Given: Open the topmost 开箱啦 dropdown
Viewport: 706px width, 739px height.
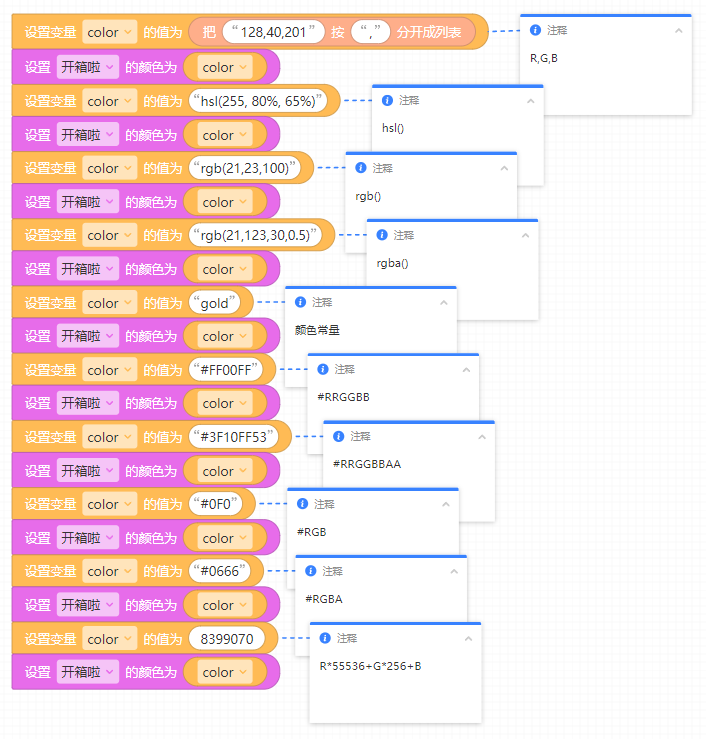Looking at the screenshot, I should click(x=87, y=67).
